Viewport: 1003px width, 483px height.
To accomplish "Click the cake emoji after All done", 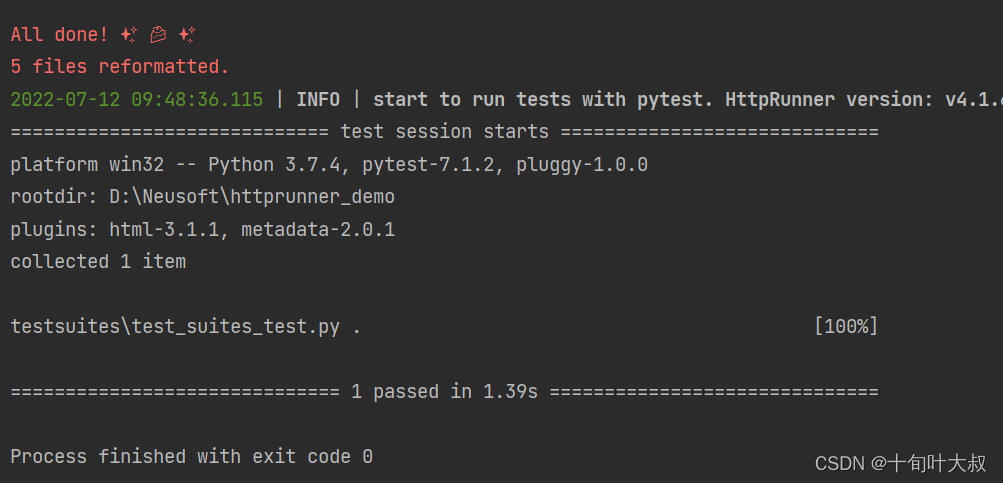I will click(158, 35).
